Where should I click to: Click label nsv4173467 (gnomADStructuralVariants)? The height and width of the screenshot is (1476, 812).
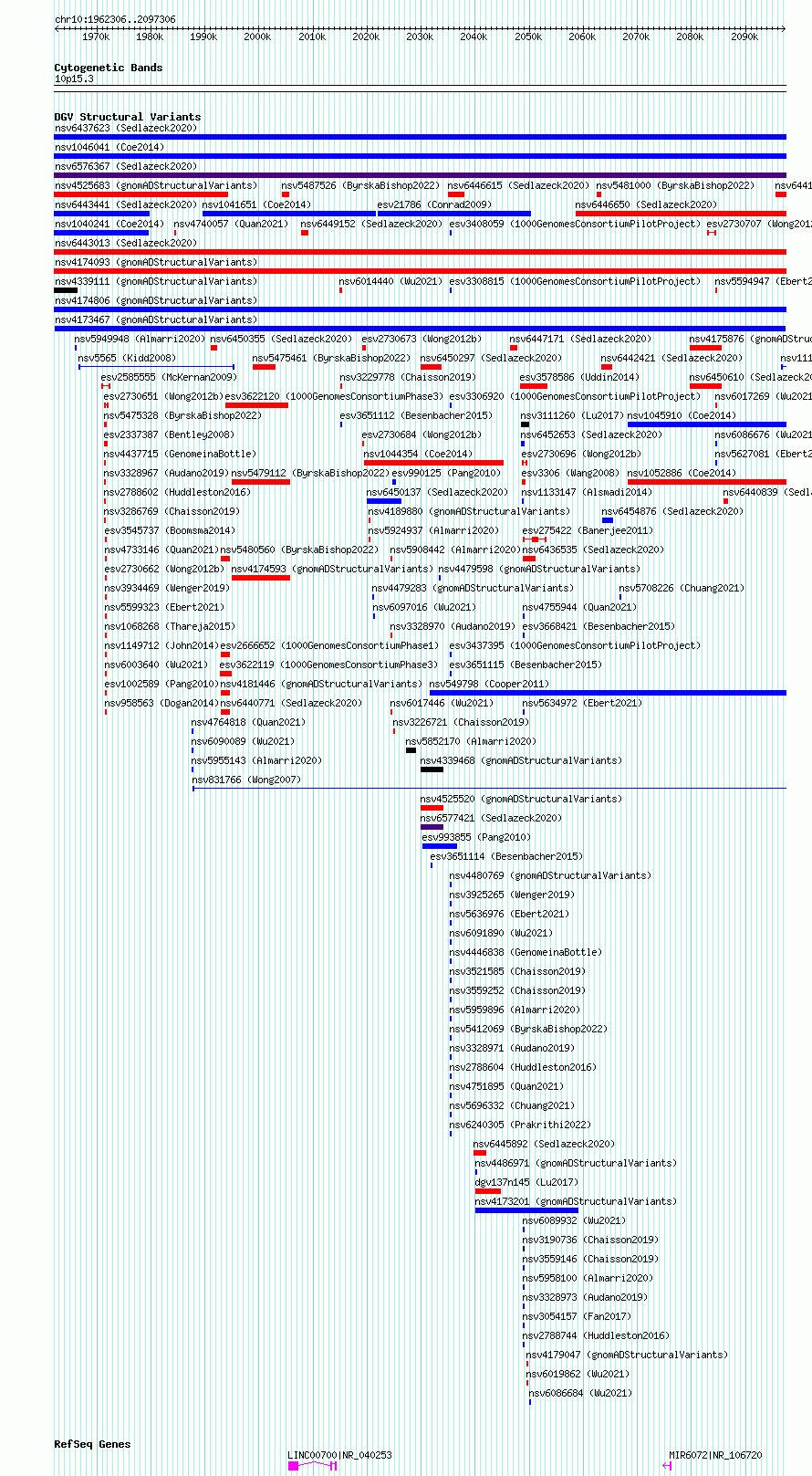tap(156, 320)
